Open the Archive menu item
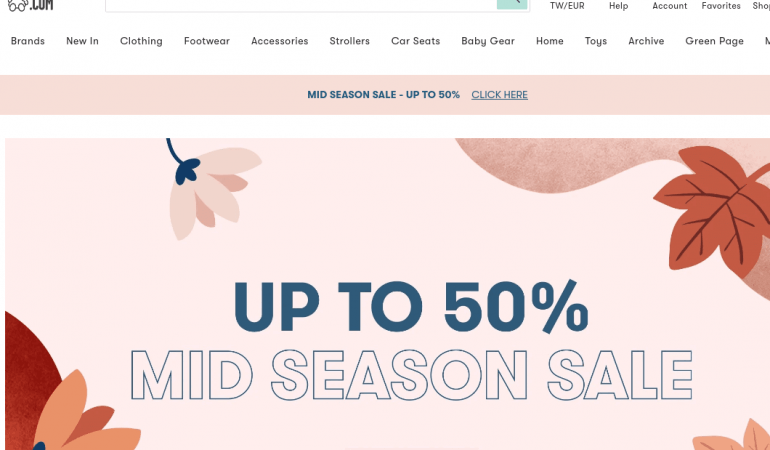 tap(646, 41)
